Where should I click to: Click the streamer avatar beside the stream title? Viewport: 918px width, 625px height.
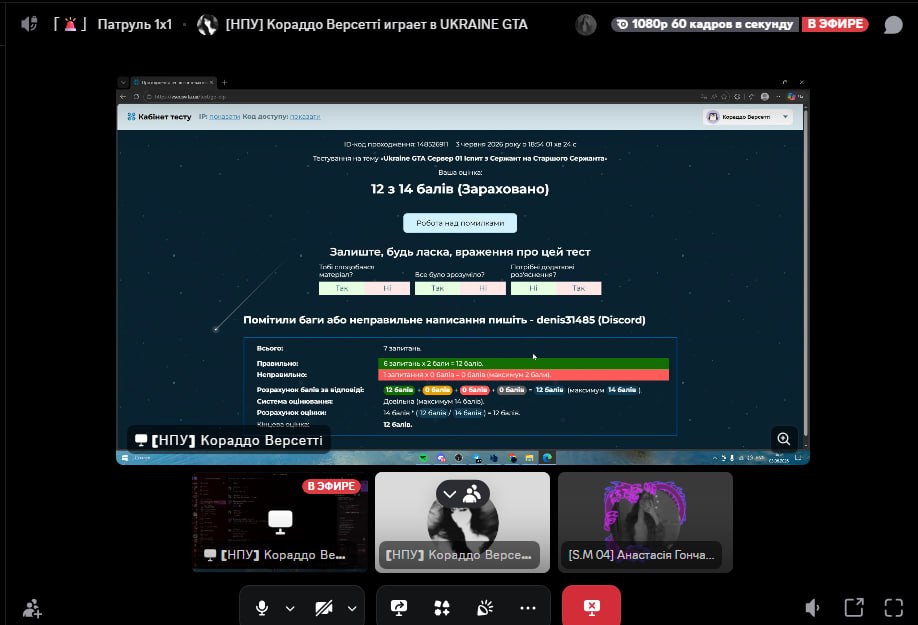point(207,25)
